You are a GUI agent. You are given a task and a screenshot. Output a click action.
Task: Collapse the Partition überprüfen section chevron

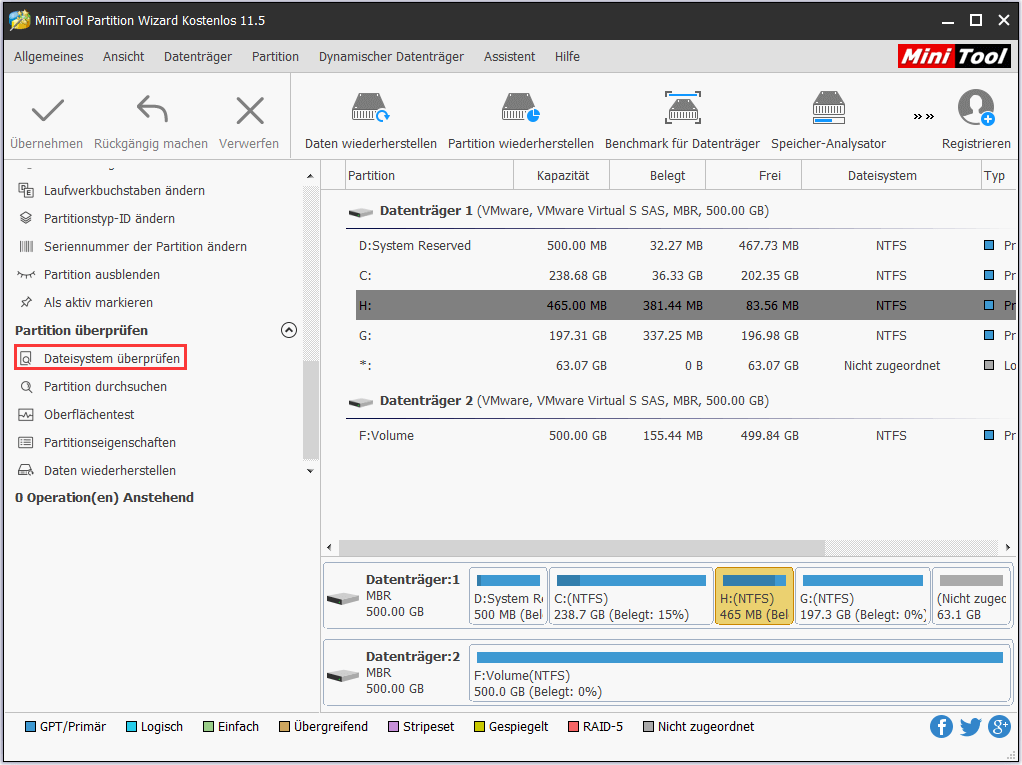tap(289, 329)
